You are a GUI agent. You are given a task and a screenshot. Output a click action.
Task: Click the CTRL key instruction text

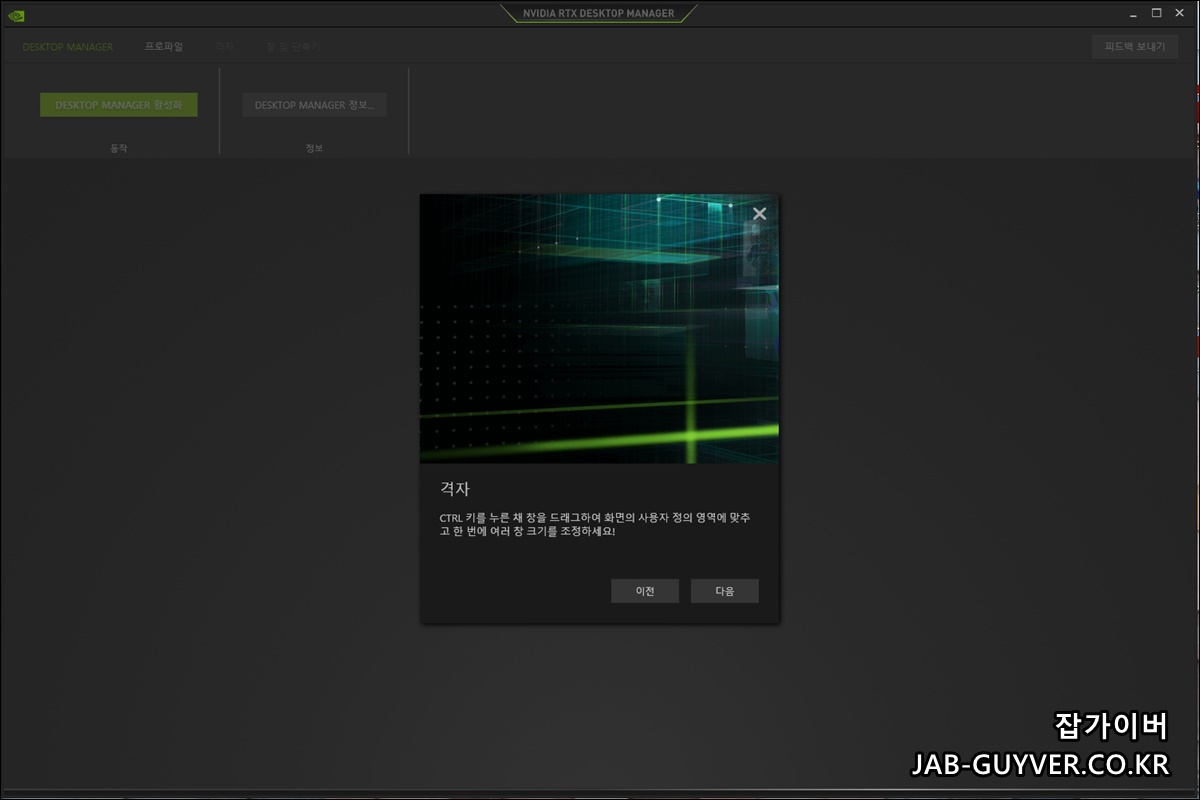pos(595,524)
